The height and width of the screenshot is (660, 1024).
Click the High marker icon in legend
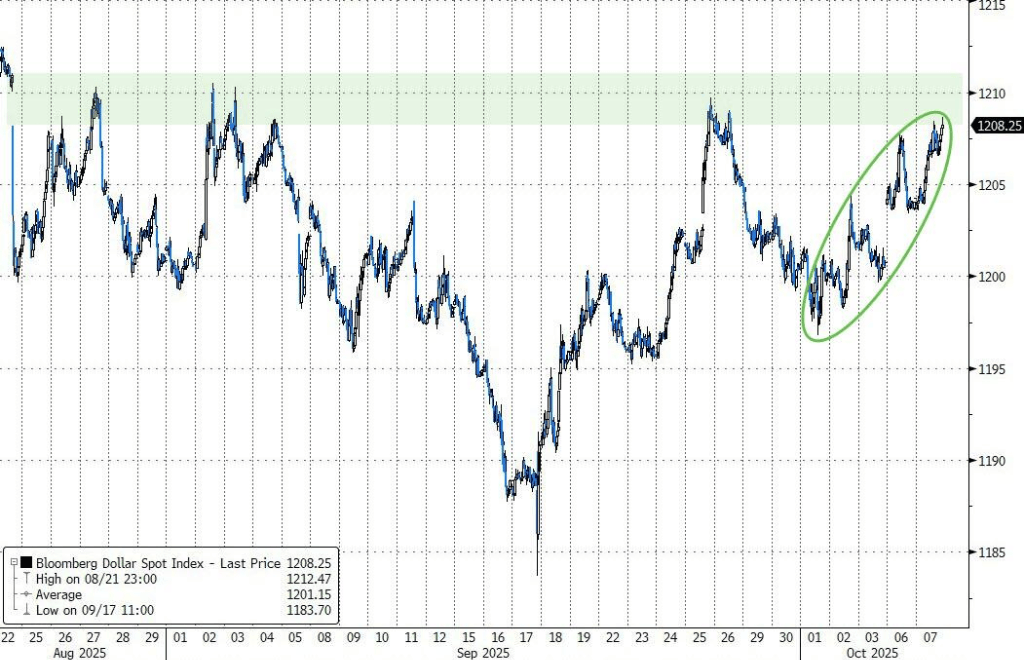click(x=24, y=577)
